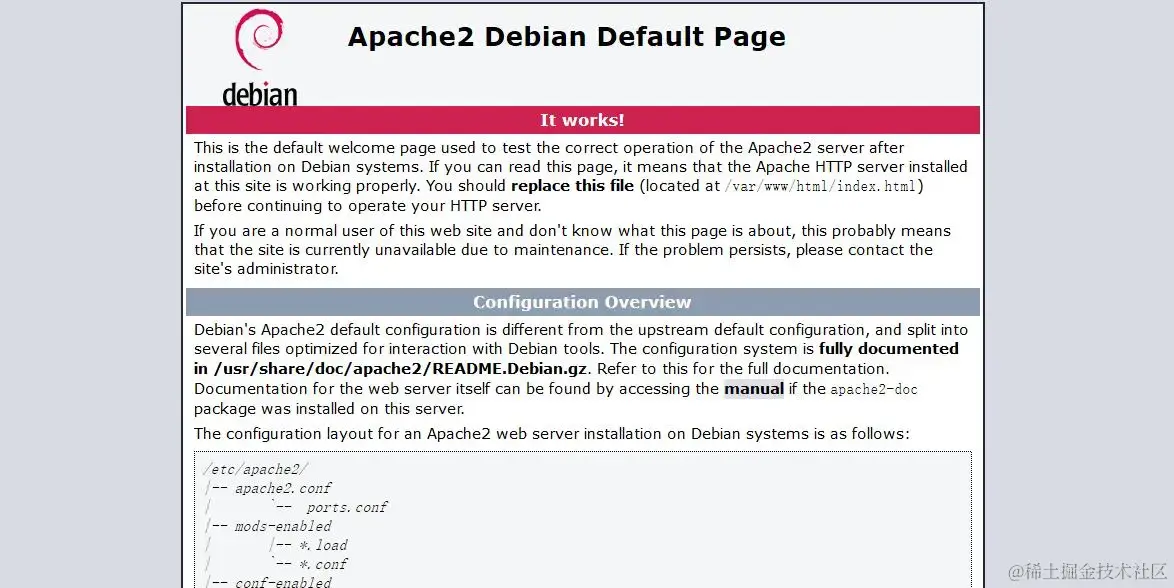Click the /usr/share/doc/apache2/README.Debian.gz text
This screenshot has width=1174, height=588.
[x=401, y=369]
